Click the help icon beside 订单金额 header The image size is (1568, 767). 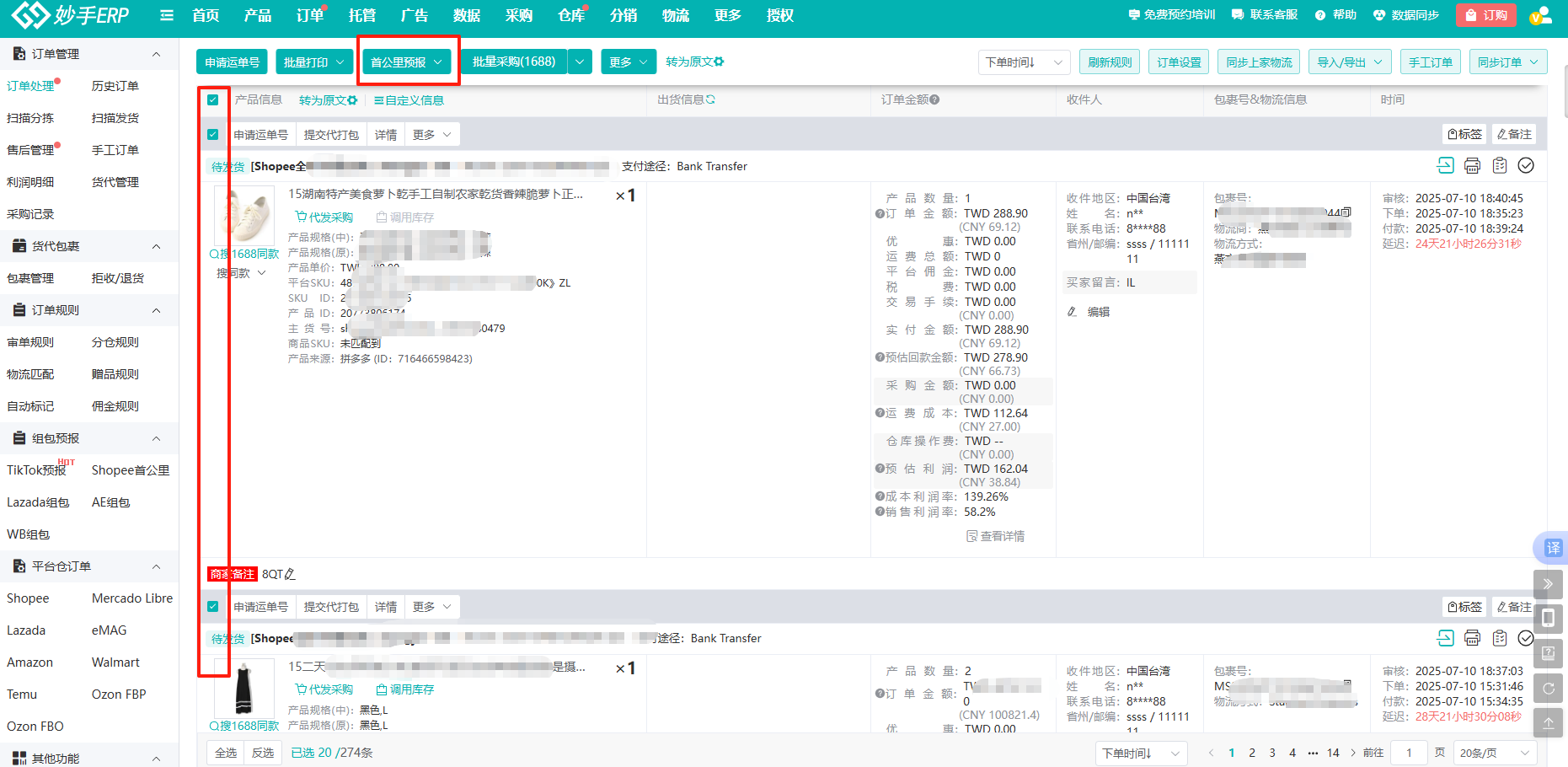click(x=934, y=99)
